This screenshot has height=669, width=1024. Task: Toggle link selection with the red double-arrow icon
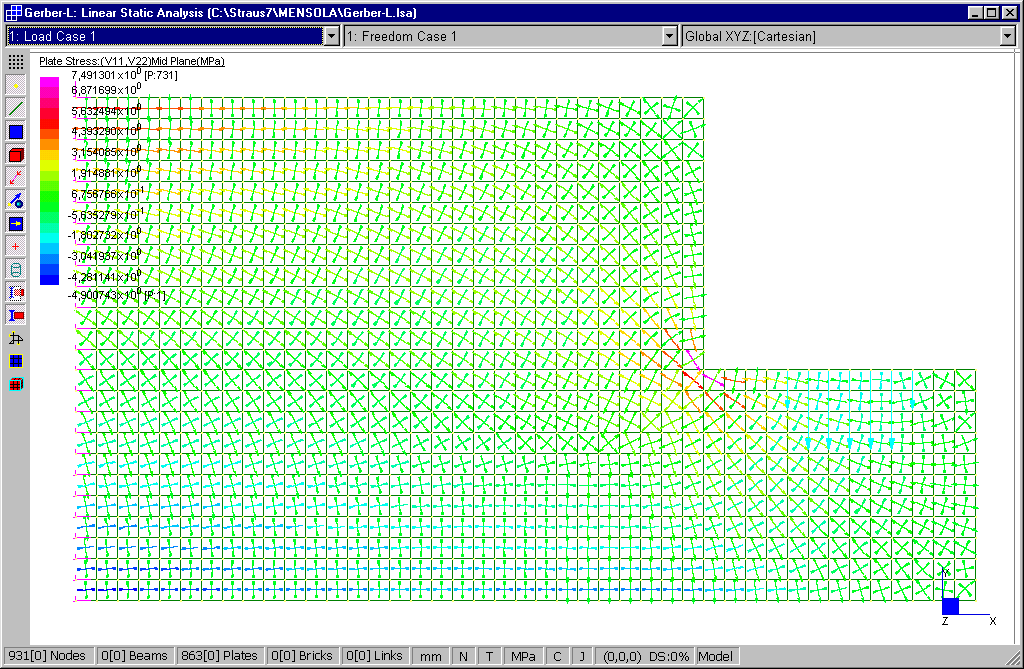click(x=16, y=177)
